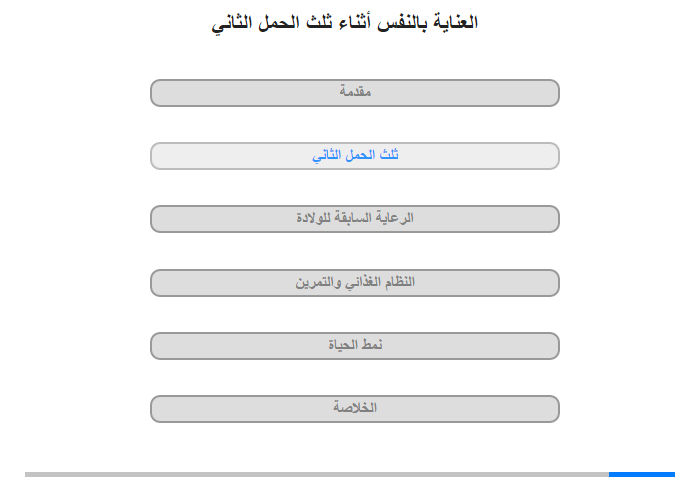The width and height of the screenshot is (700, 480).
Task: Click the label text النظام الغذائي والتمرين
Action: pyautogui.click(x=355, y=282)
